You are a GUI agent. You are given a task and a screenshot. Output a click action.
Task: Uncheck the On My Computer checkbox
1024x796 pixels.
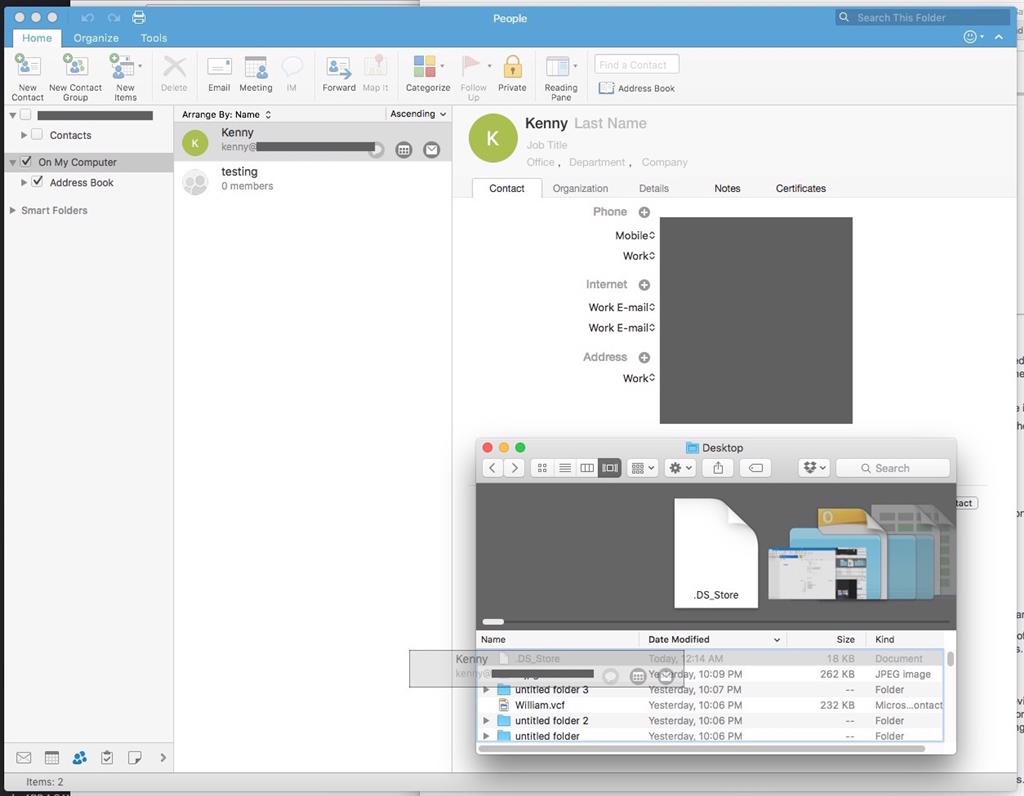(x=26, y=161)
